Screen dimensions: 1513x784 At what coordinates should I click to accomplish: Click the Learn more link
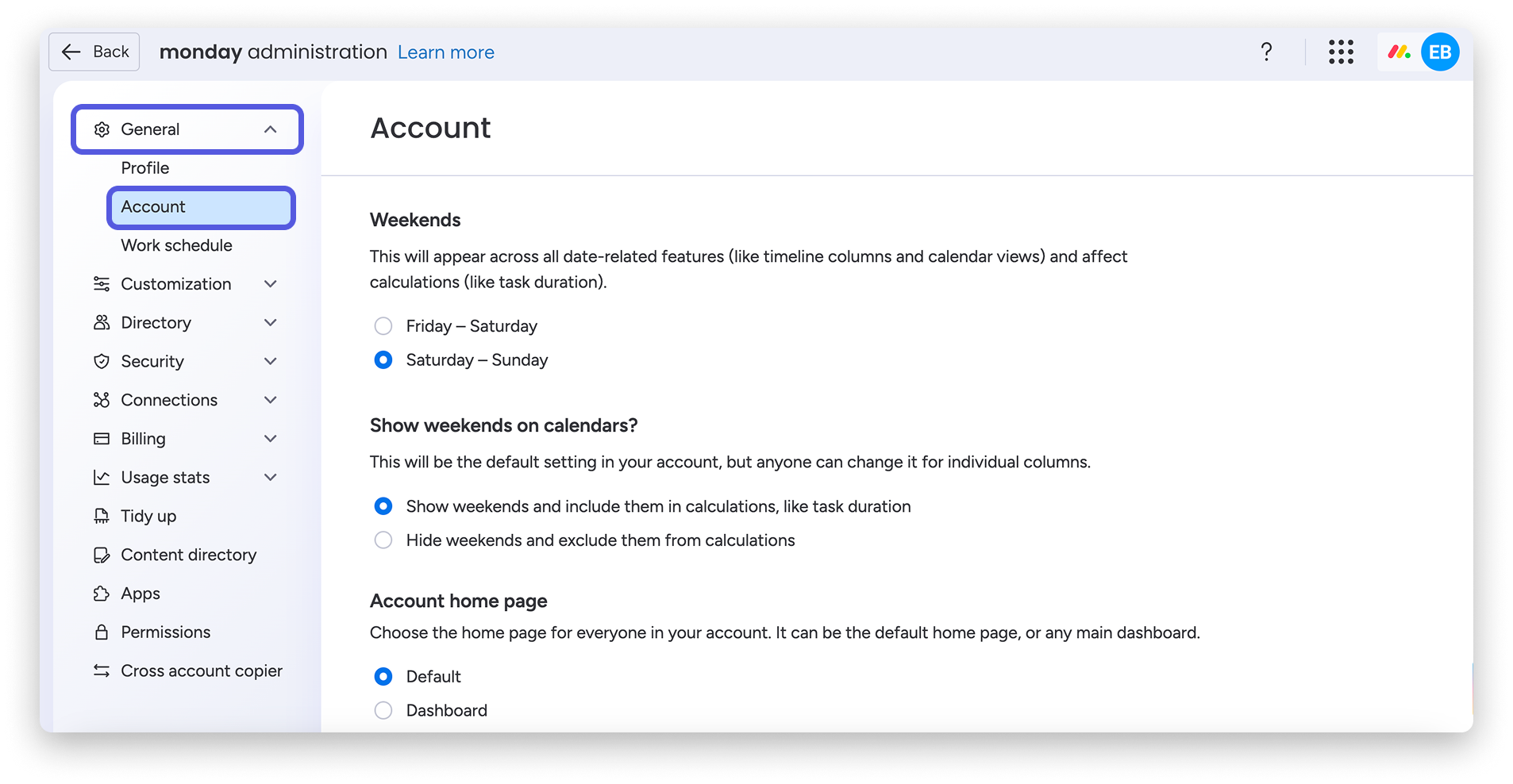(446, 52)
